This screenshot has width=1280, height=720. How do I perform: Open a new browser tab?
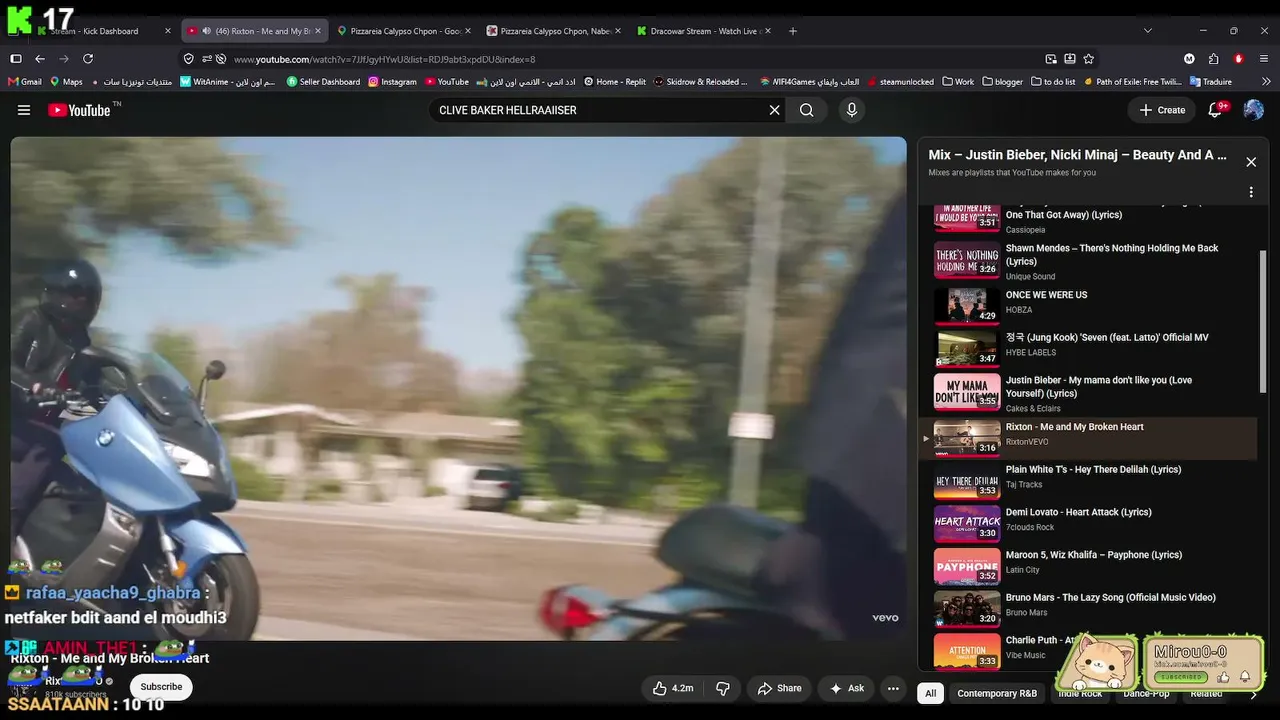click(x=793, y=31)
